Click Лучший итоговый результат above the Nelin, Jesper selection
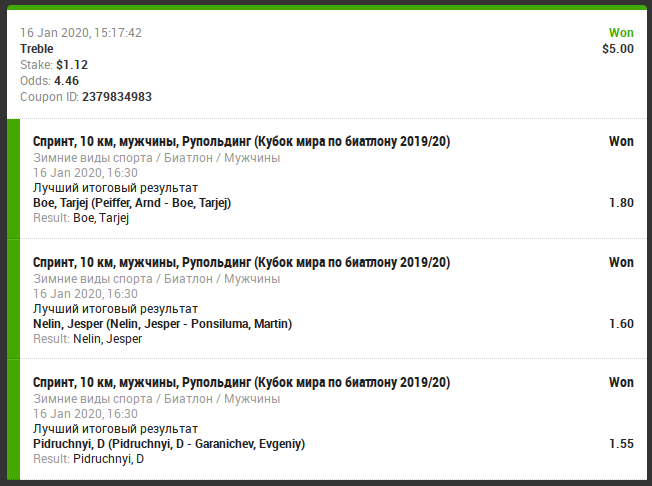This screenshot has height=486, width=652. pyautogui.click(x=116, y=309)
